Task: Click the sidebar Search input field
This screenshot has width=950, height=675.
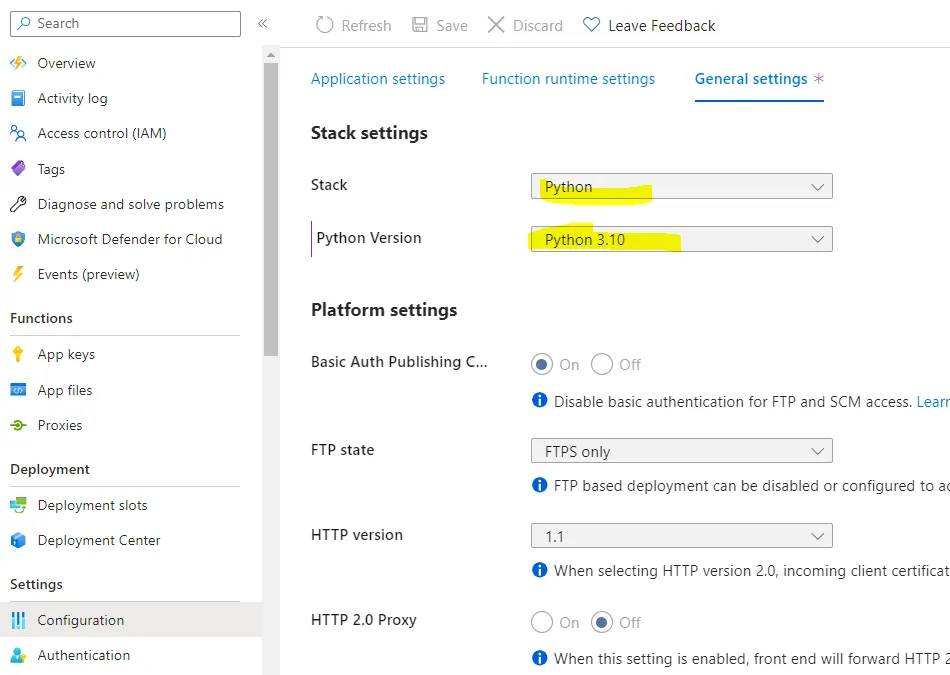Action: pos(126,23)
